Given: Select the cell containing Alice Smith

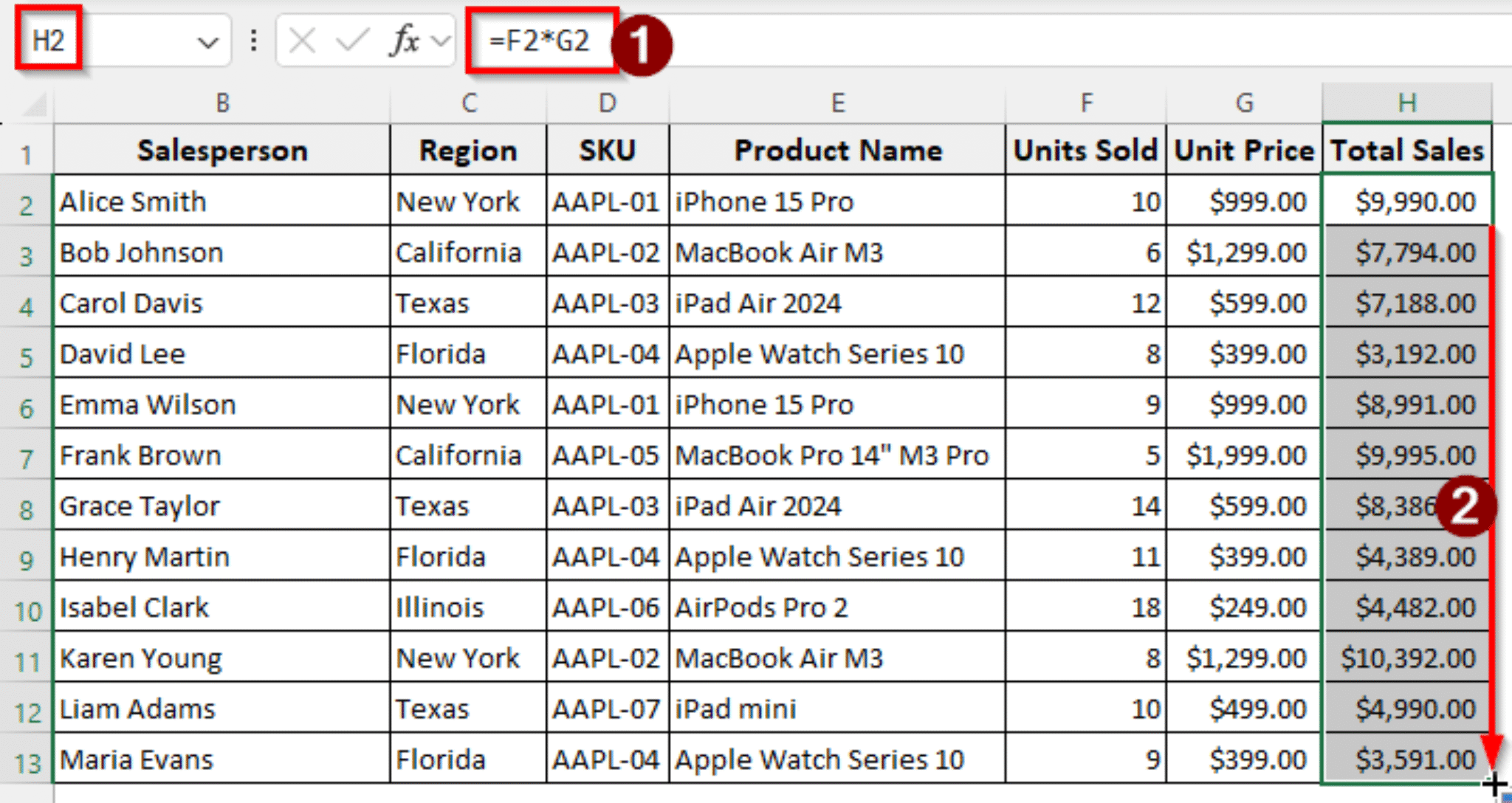Looking at the screenshot, I should [x=221, y=201].
